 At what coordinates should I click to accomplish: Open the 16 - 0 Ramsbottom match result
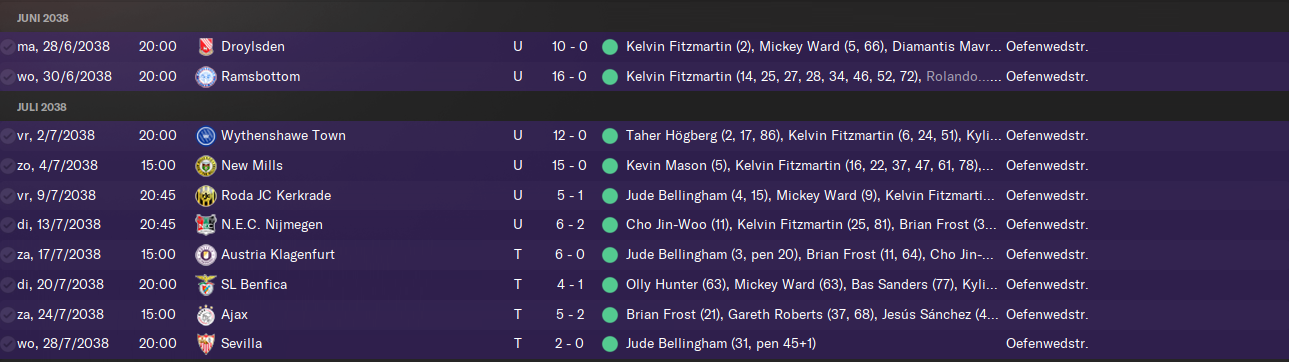(570, 76)
